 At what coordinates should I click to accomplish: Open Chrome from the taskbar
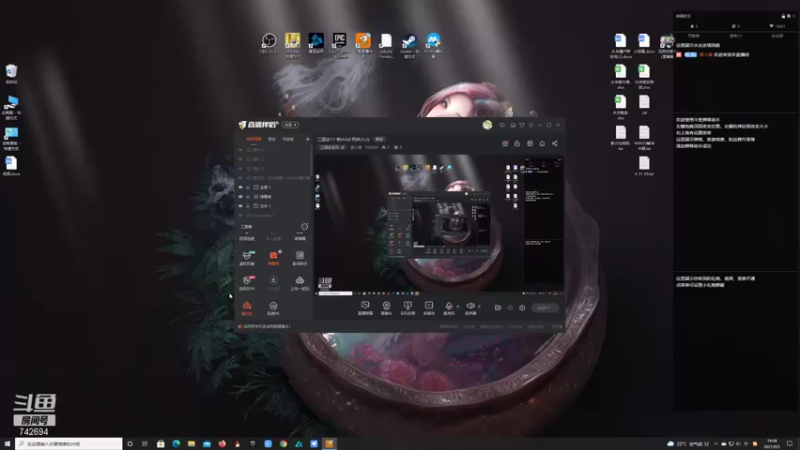[x=283, y=444]
